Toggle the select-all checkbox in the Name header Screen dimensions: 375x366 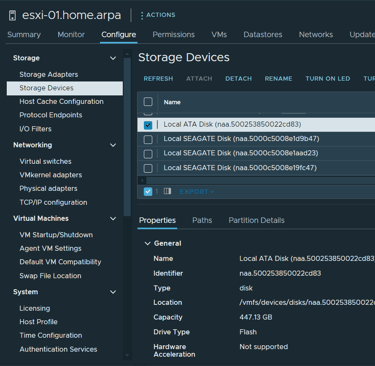tap(148, 102)
